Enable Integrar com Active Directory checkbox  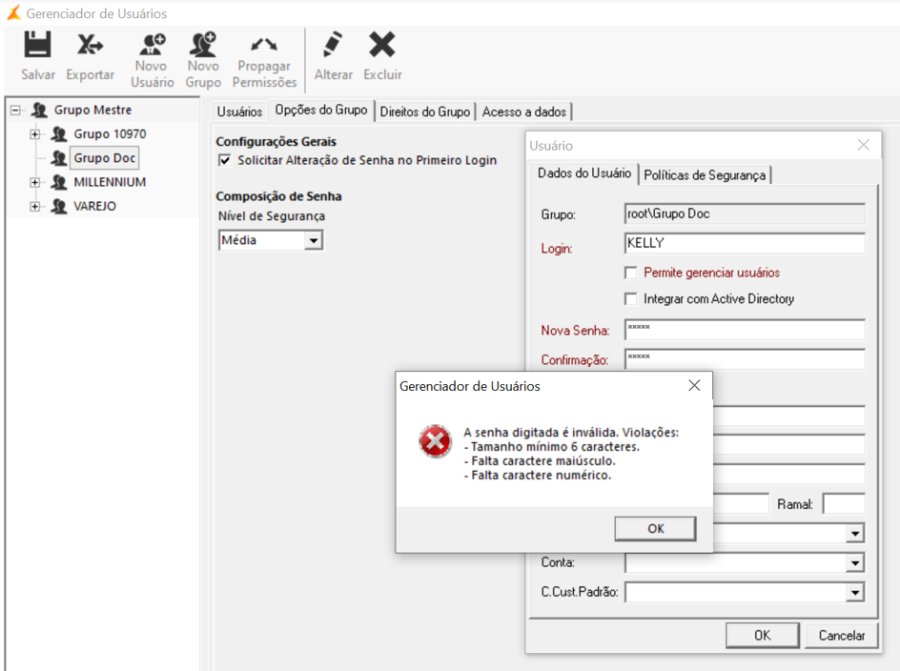pyautogui.click(x=631, y=299)
